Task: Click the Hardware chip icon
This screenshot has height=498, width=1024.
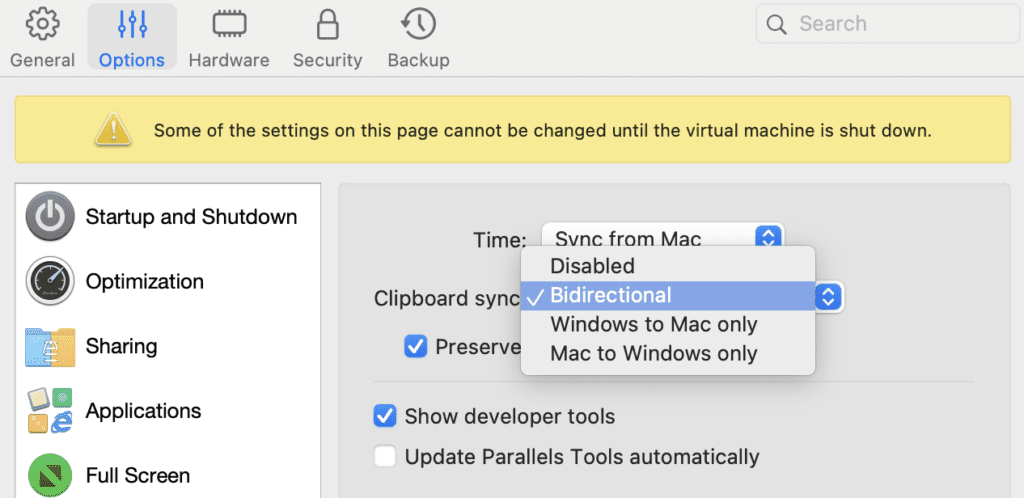Action: click(x=228, y=24)
